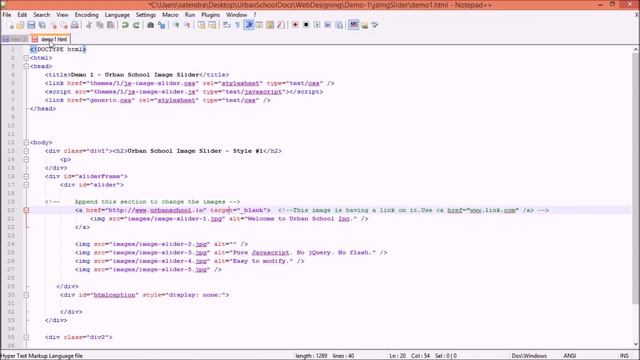Collapse the sliderFrame div fold marker
The height and width of the screenshot is (360, 640).
(x=26, y=176)
